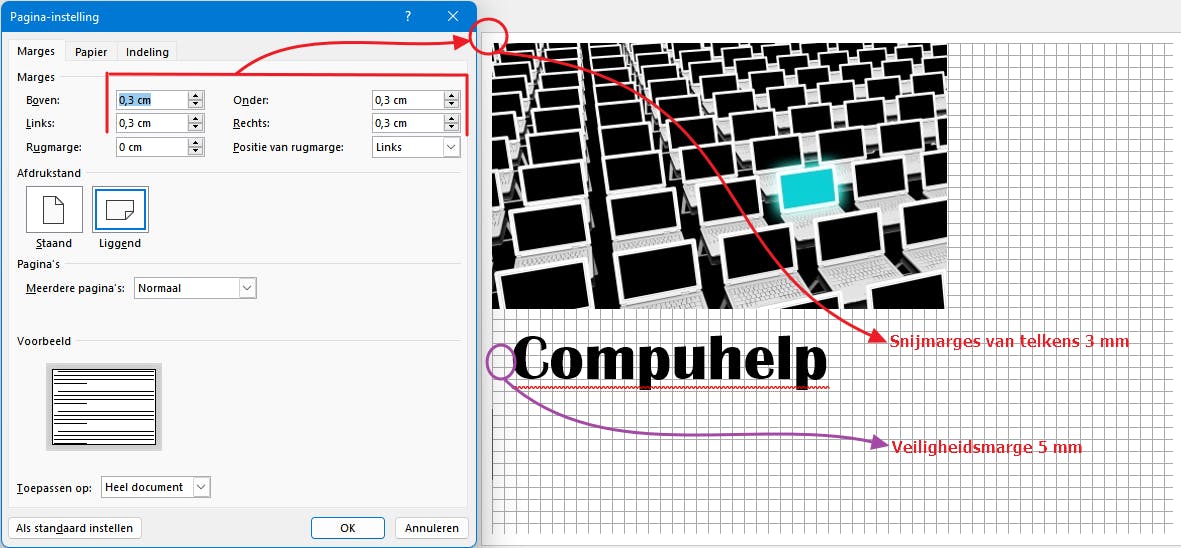Open the Meerdere pagina's dropdown
Viewport: 1181px width, 548px height.
pyautogui.click(x=195, y=288)
